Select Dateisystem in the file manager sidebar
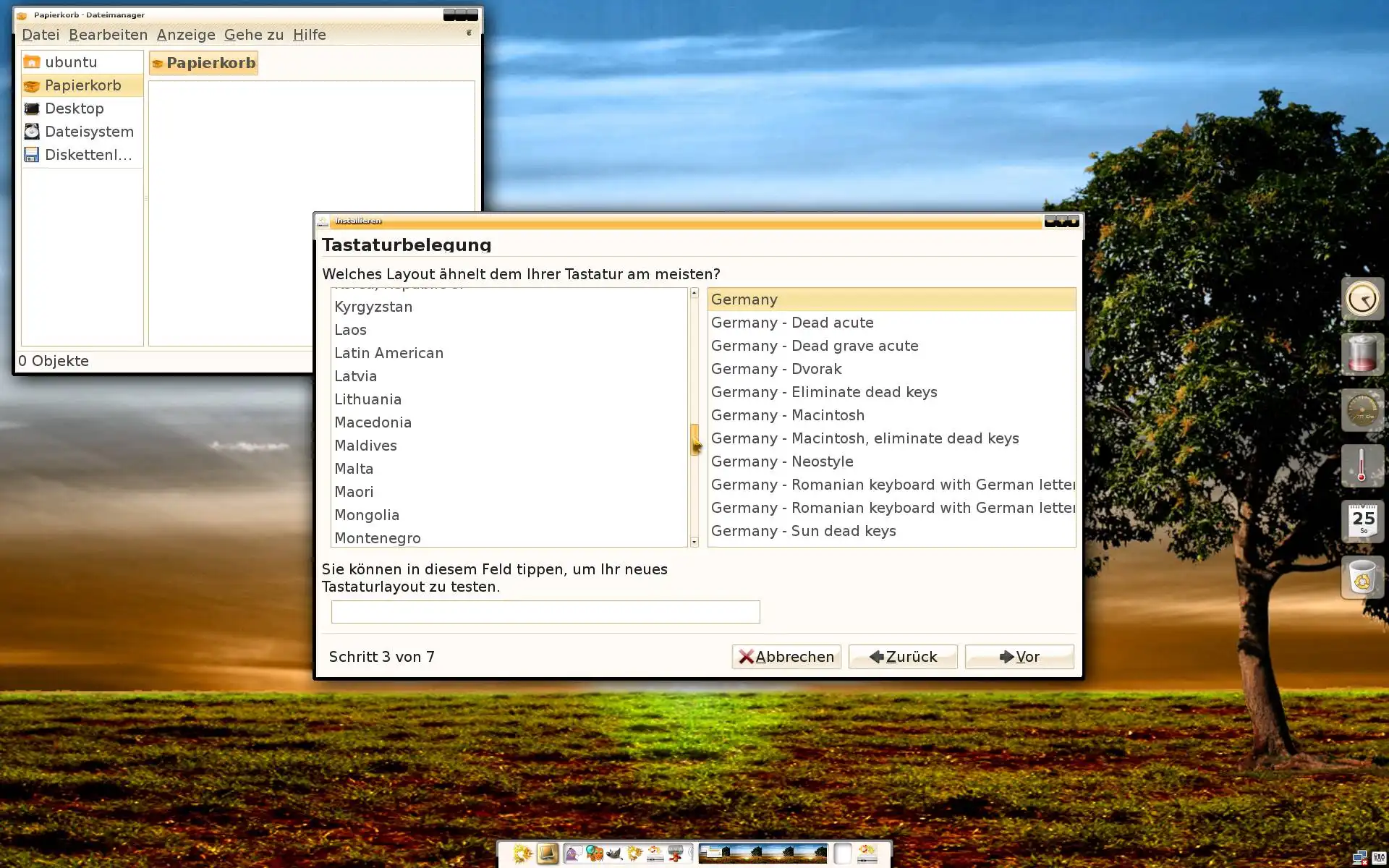The width and height of the screenshot is (1389, 868). (89, 132)
